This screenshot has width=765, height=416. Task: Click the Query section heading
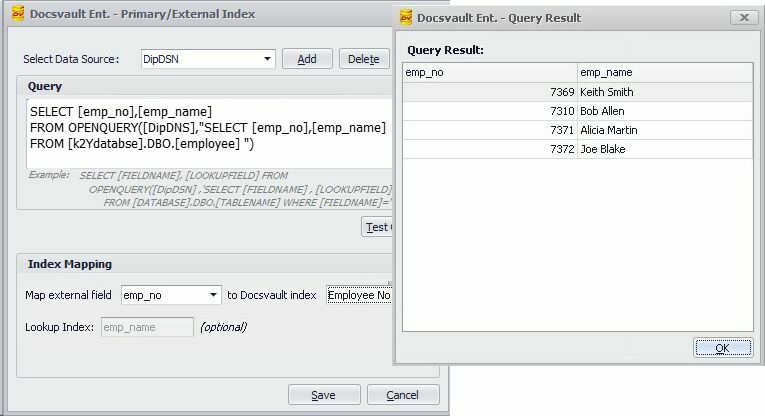[45, 86]
